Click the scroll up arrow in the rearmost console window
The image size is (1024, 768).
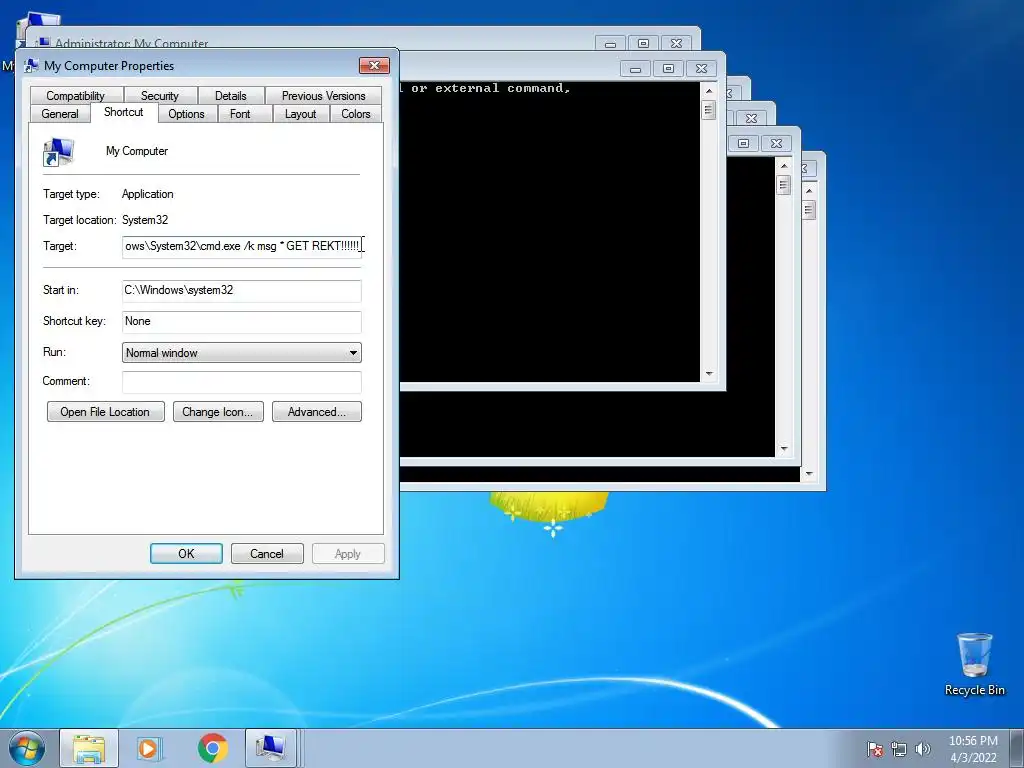click(x=809, y=191)
